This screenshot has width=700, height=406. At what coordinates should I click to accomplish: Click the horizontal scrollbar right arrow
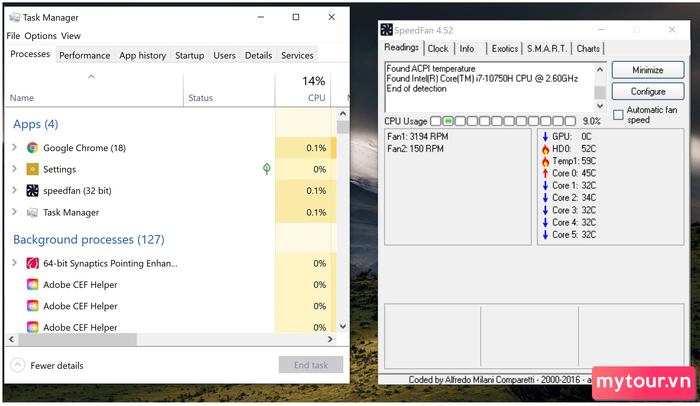pyautogui.click(x=330, y=339)
